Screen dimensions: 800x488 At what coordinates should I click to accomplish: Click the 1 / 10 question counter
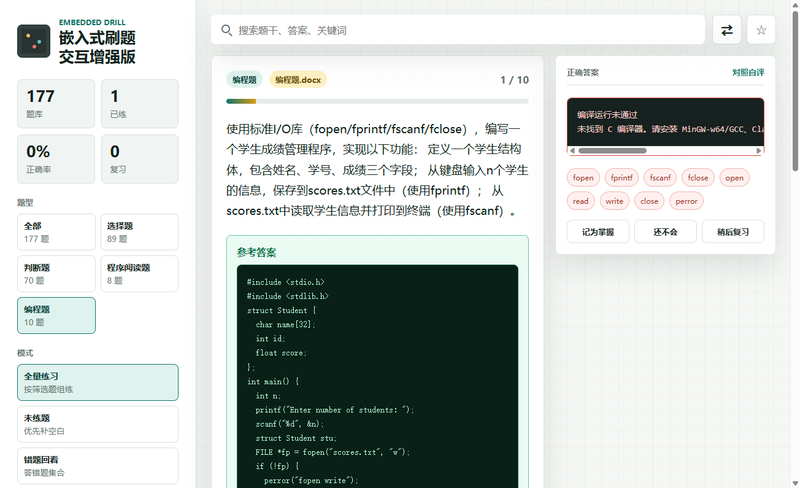tap(514, 80)
